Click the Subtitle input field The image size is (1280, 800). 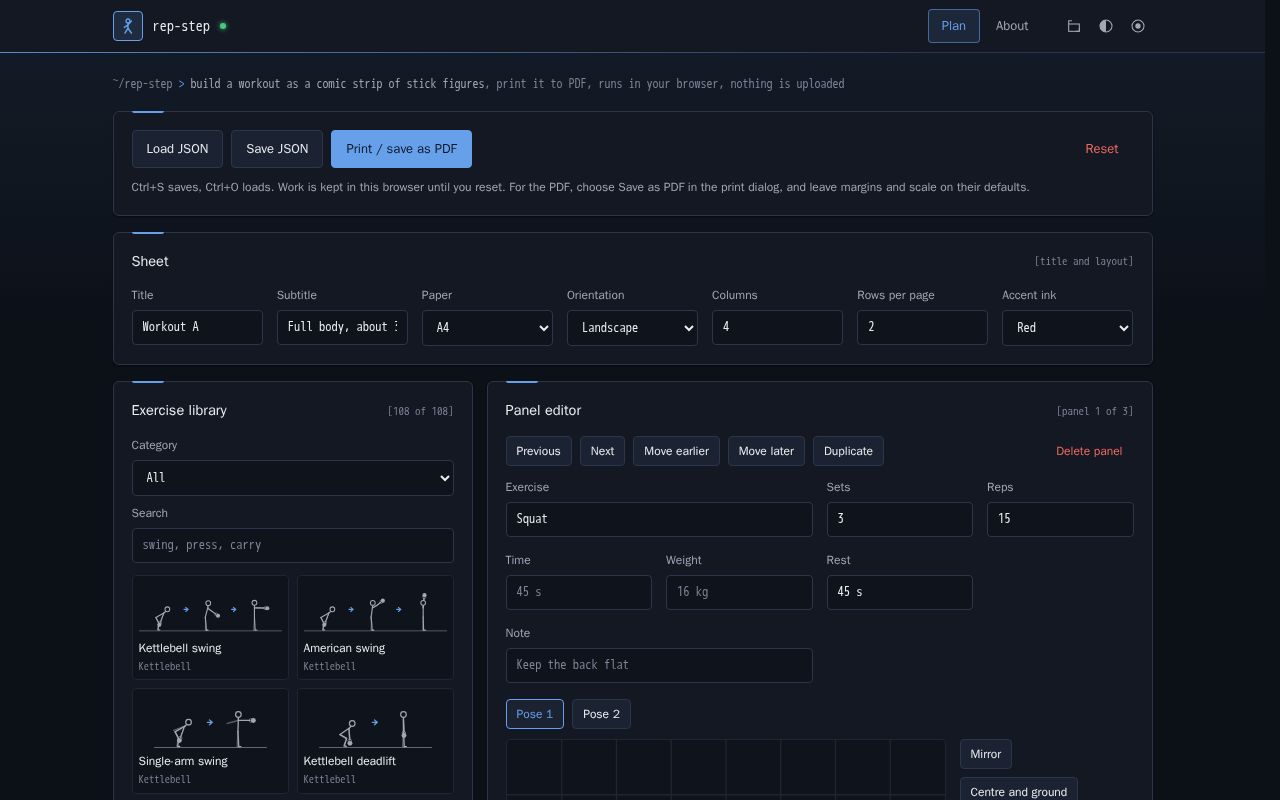pyautogui.click(x=342, y=327)
